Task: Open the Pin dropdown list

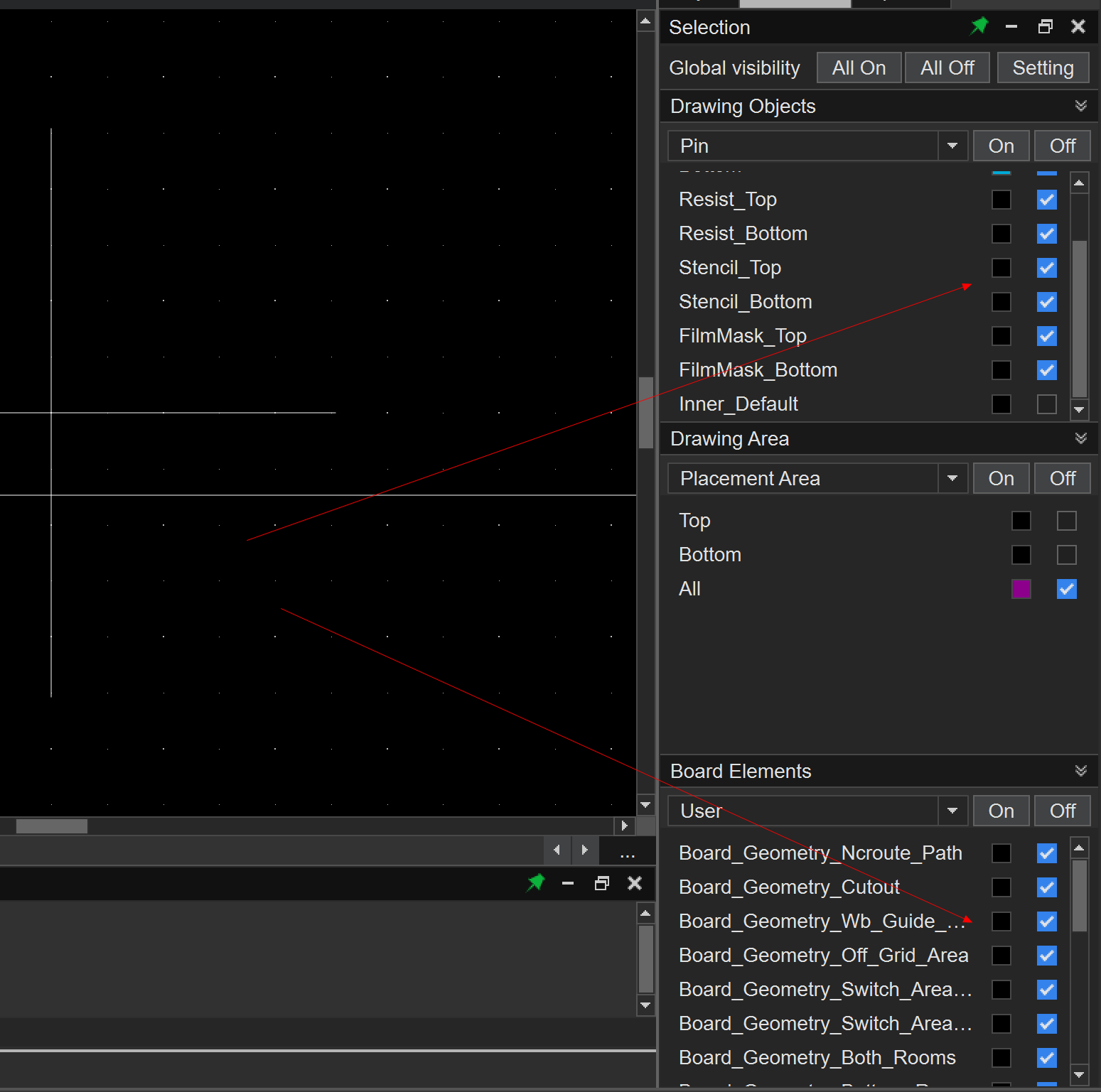Action: coord(952,146)
